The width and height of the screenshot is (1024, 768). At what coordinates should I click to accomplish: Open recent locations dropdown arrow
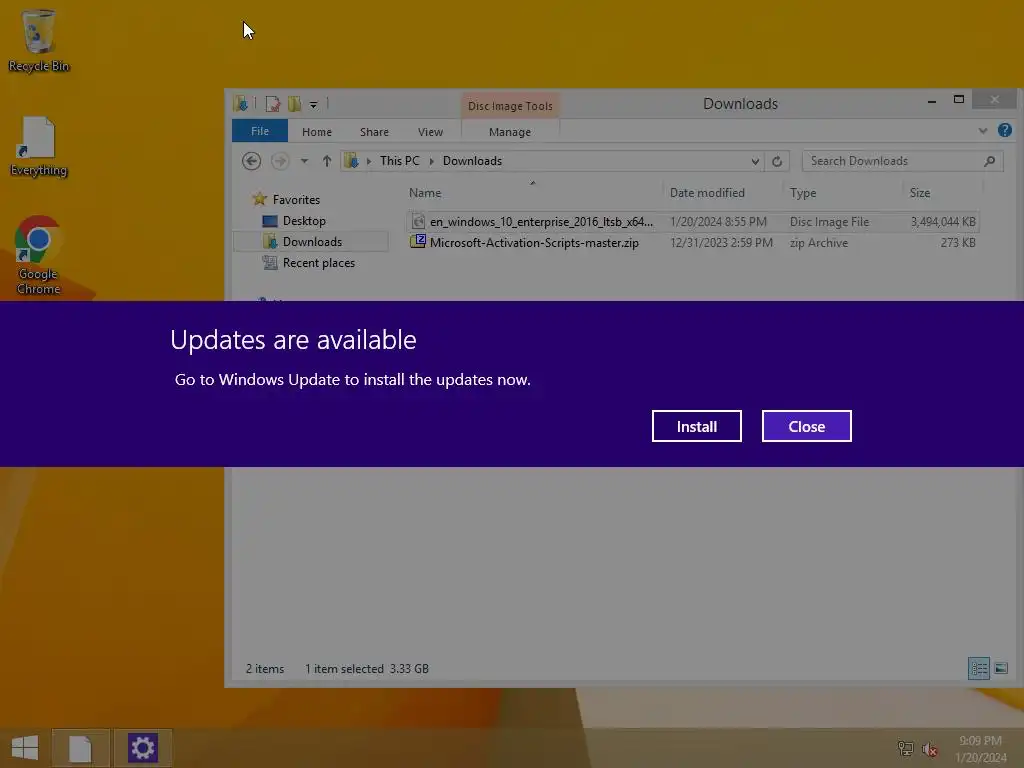click(304, 161)
